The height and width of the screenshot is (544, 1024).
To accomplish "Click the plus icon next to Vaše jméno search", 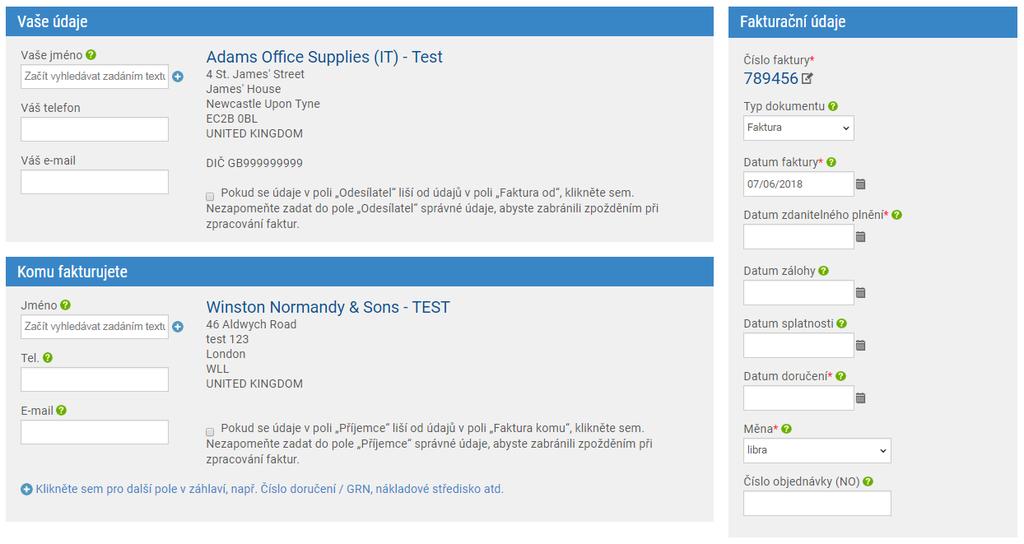I will click(x=178, y=76).
